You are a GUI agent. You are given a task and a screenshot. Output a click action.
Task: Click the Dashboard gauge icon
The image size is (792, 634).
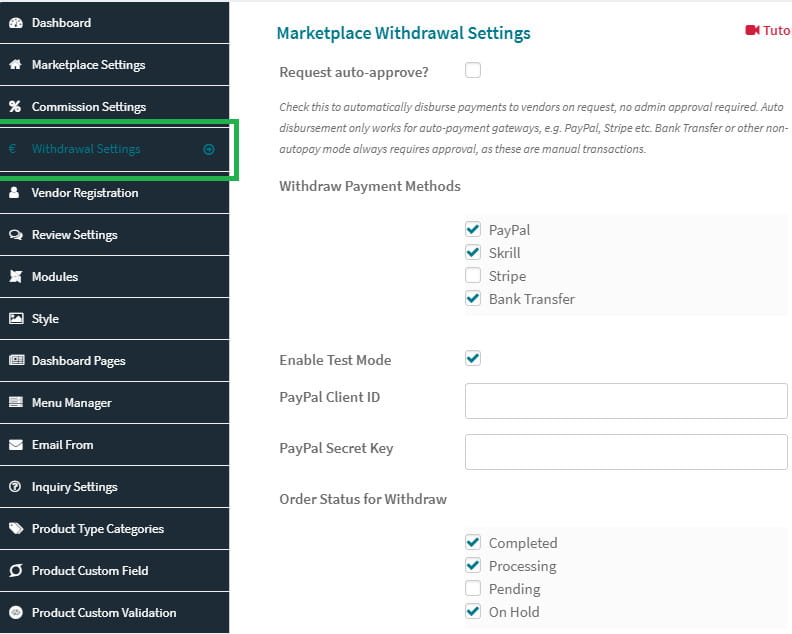[x=16, y=23]
